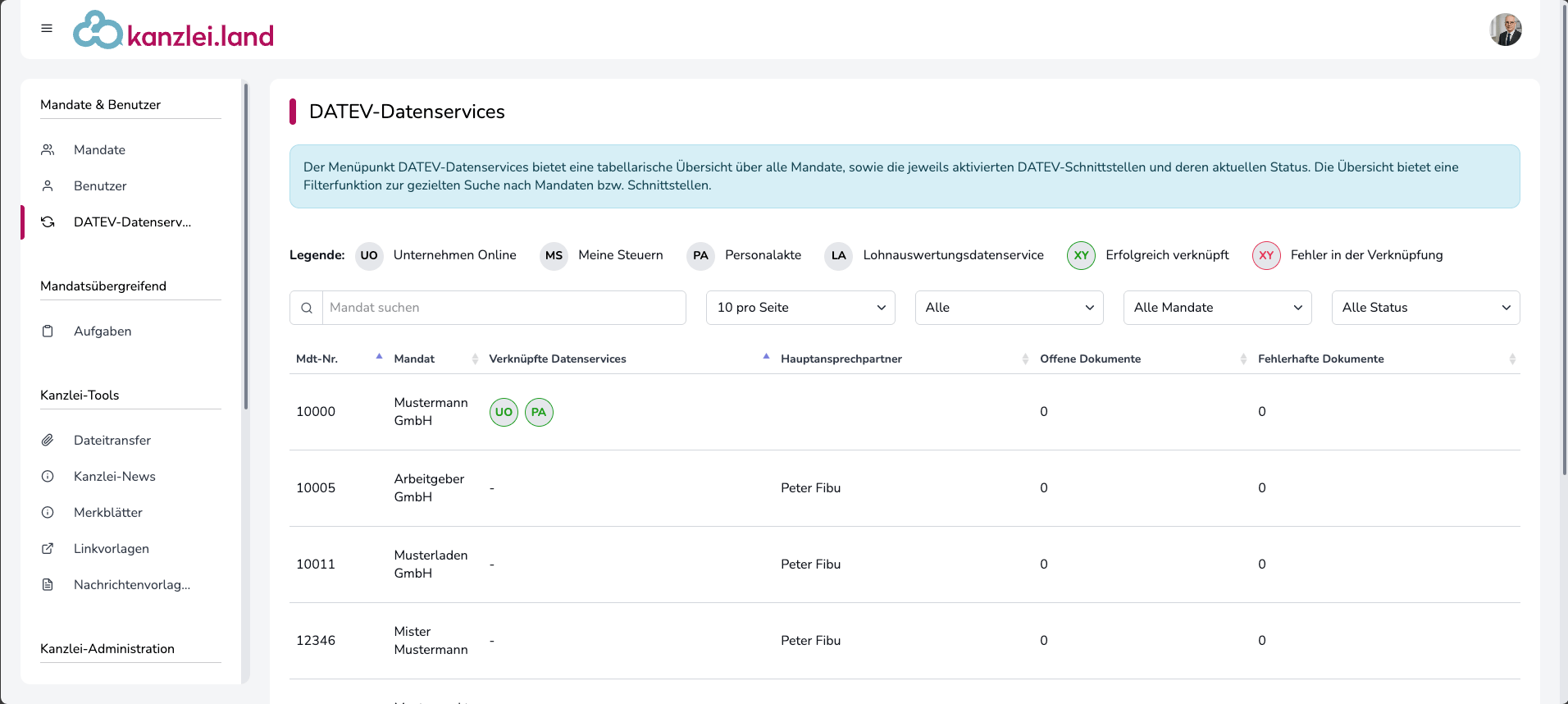Image resolution: width=1568 pixels, height=704 pixels.
Task: Open the user profile avatar
Action: tap(1505, 30)
